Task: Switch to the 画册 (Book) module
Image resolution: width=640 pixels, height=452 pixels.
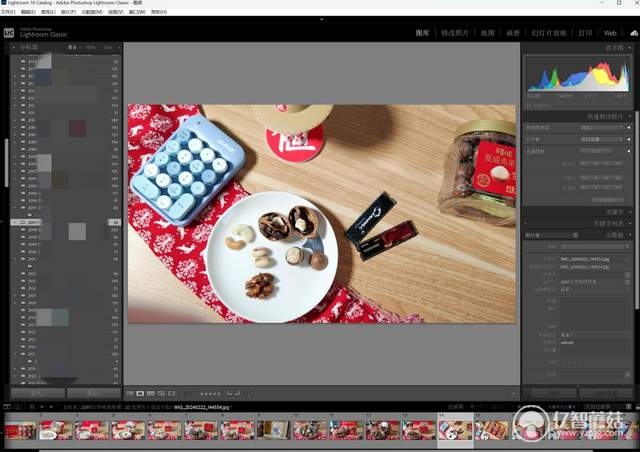Action: [513, 33]
